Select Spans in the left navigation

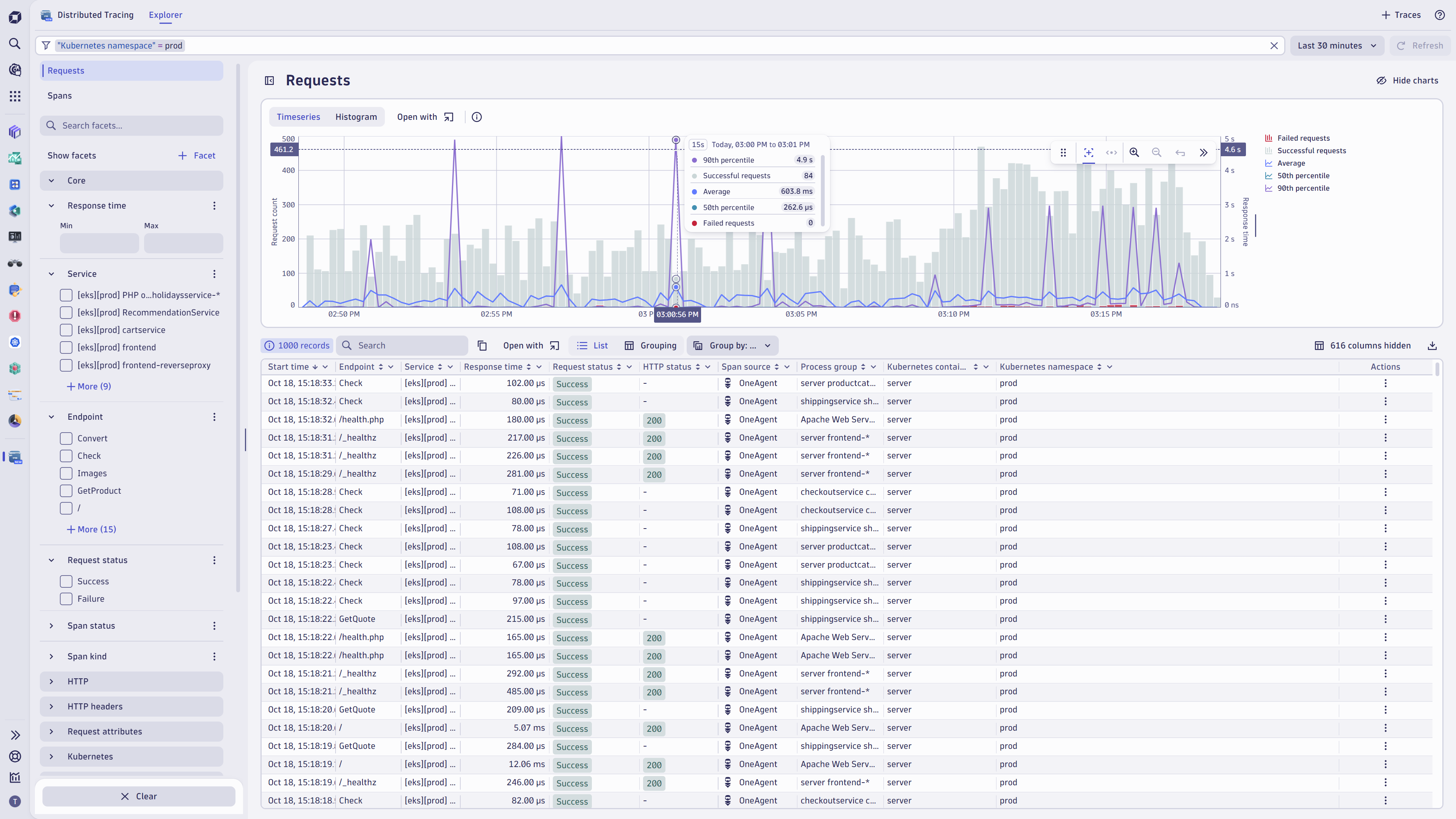pyautogui.click(x=60, y=96)
